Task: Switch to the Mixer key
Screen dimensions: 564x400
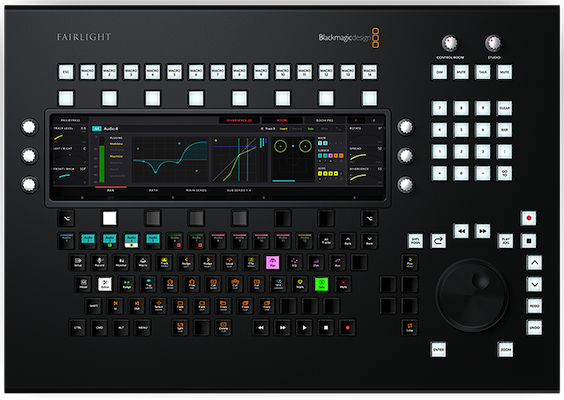Action: pos(83,284)
